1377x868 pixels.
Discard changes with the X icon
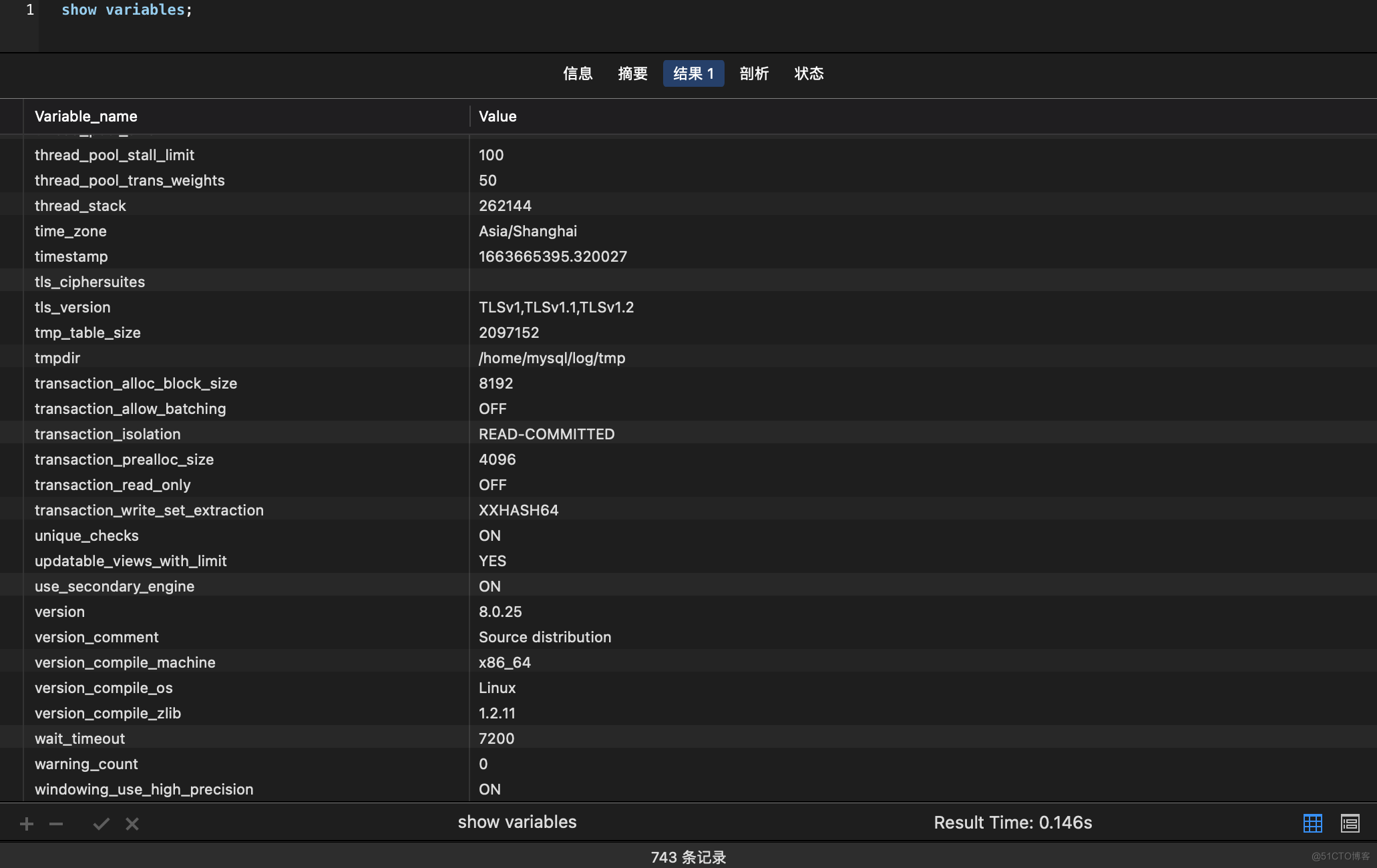click(x=132, y=824)
